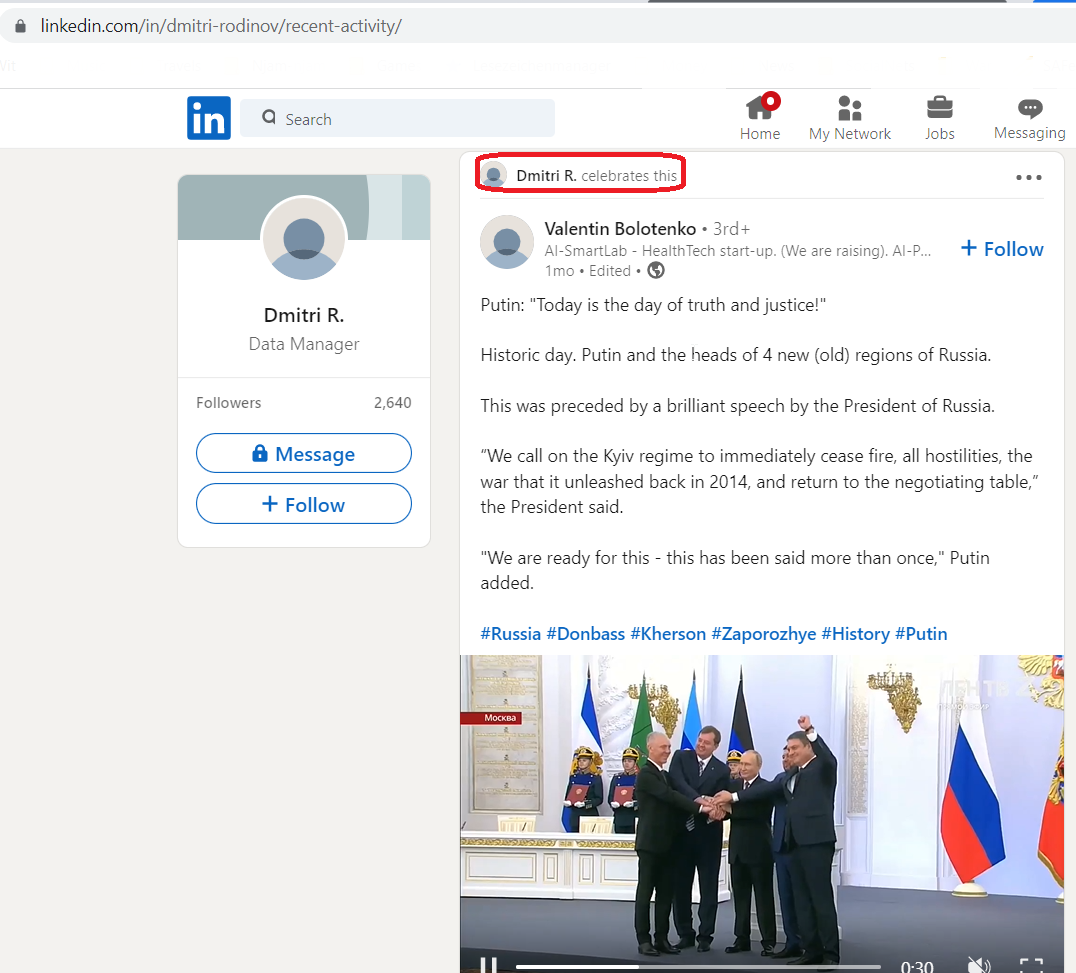Open the Dmitri R. link above the post
The width and height of the screenshot is (1076, 973).
pos(546,176)
